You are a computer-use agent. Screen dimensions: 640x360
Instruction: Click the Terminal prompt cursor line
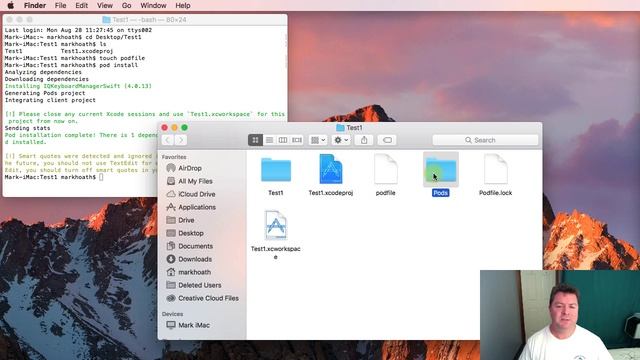click(54, 177)
